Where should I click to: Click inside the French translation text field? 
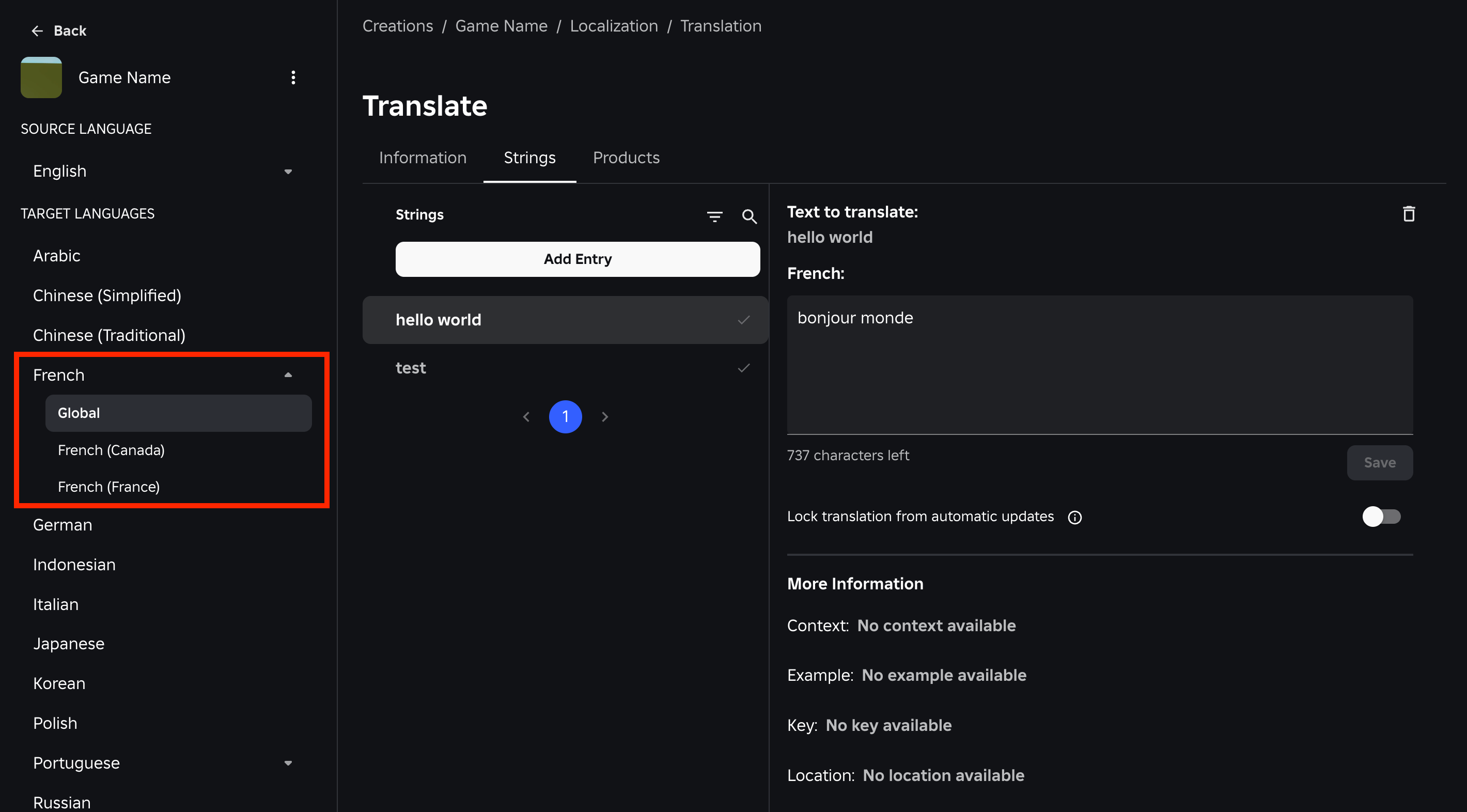tap(1099, 365)
